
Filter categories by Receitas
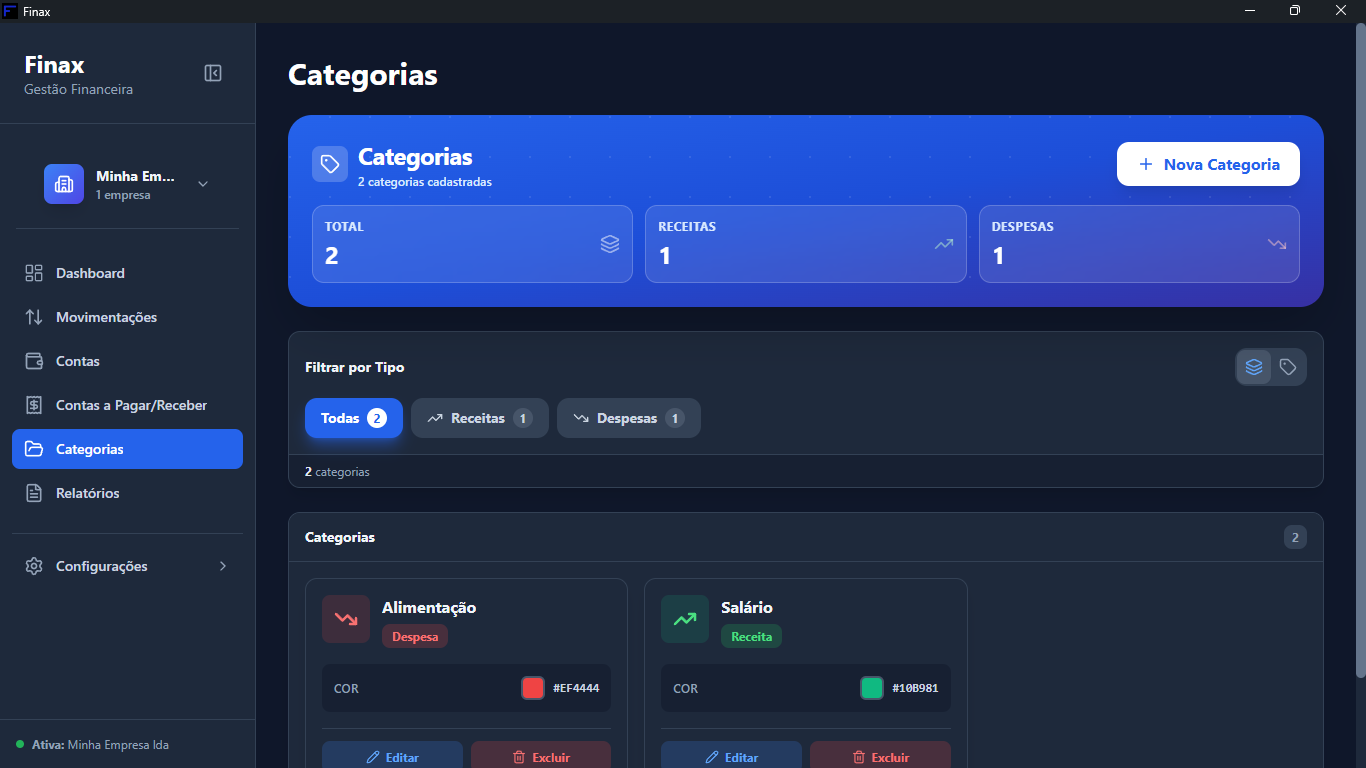pyautogui.click(x=480, y=418)
